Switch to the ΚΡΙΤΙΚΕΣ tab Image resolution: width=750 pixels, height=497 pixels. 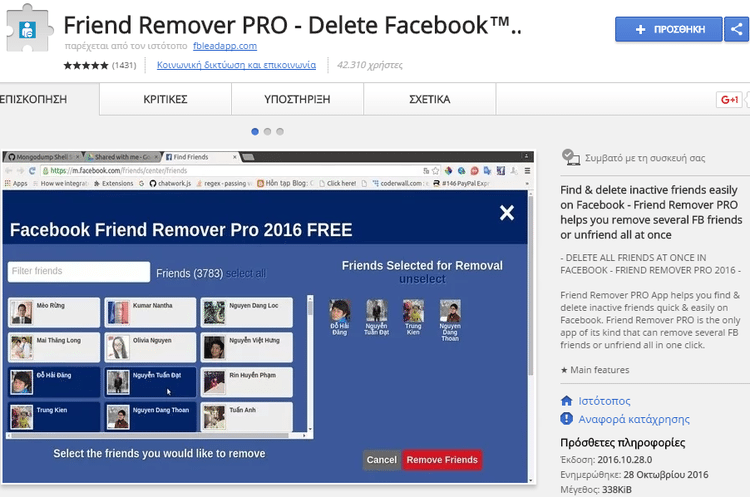(165, 99)
